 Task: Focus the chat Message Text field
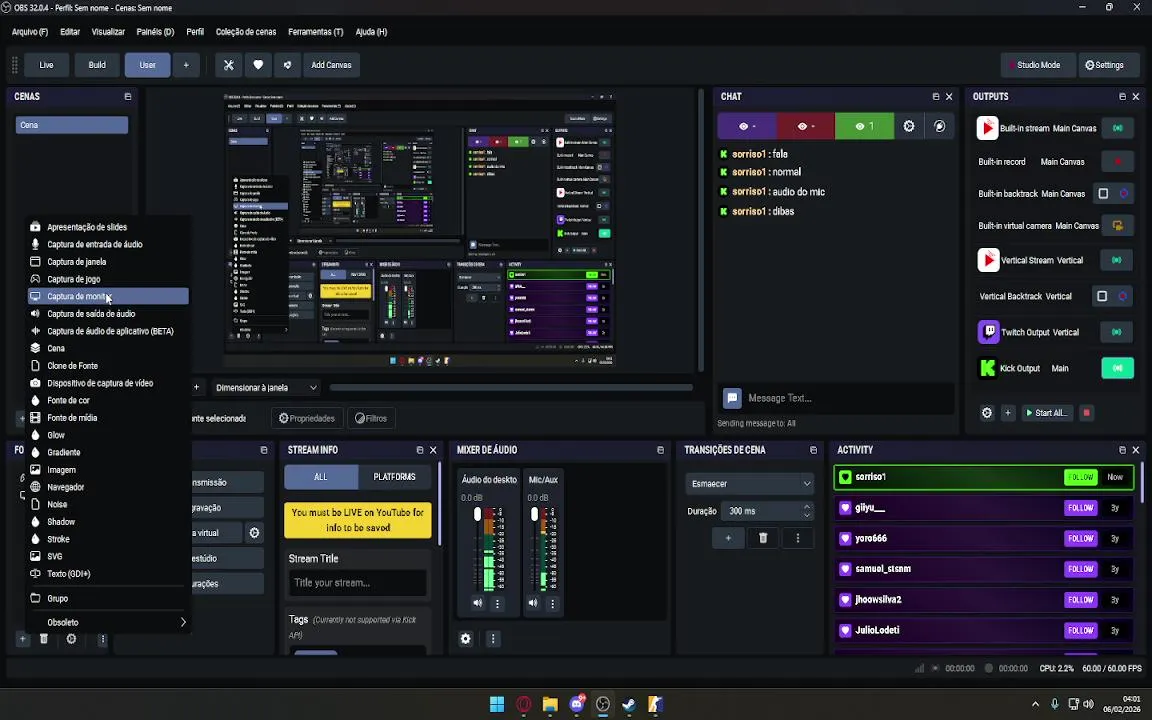coord(849,398)
